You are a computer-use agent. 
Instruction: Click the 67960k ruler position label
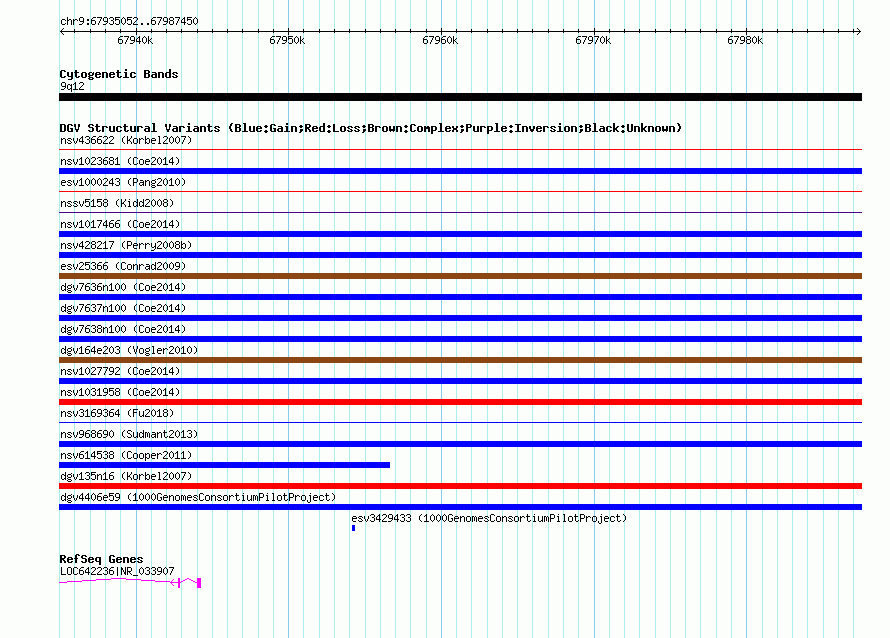440,40
